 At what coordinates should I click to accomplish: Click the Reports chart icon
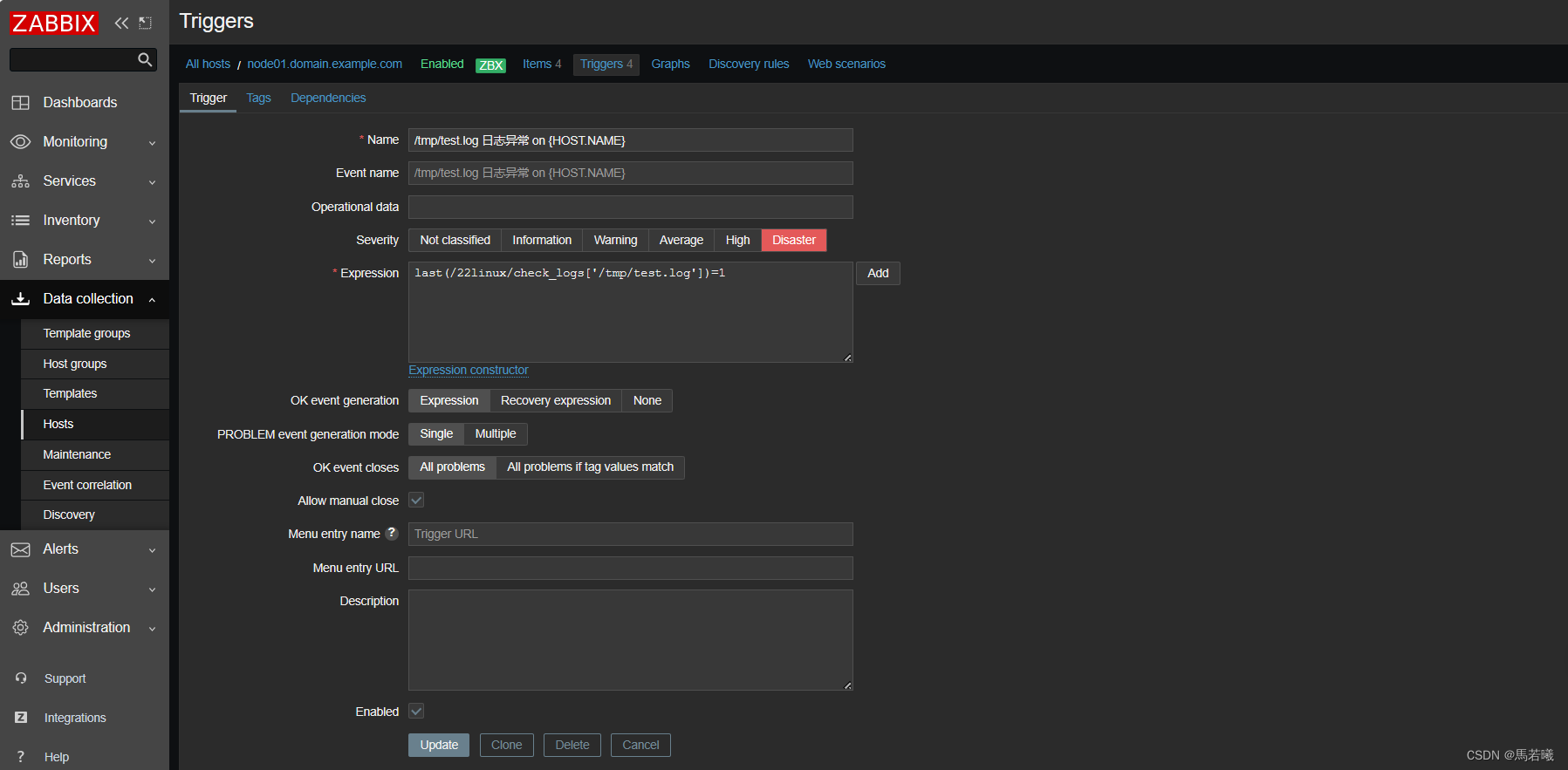point(20,260)
